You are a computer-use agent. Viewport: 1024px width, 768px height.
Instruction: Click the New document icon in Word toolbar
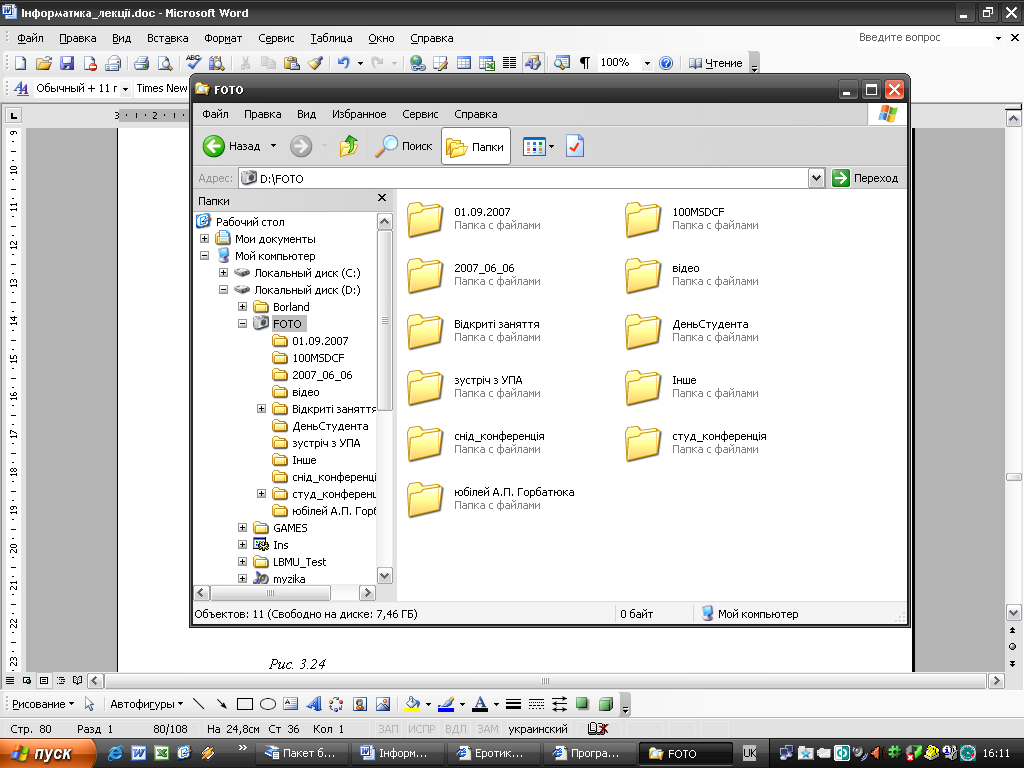coord(20,63)
